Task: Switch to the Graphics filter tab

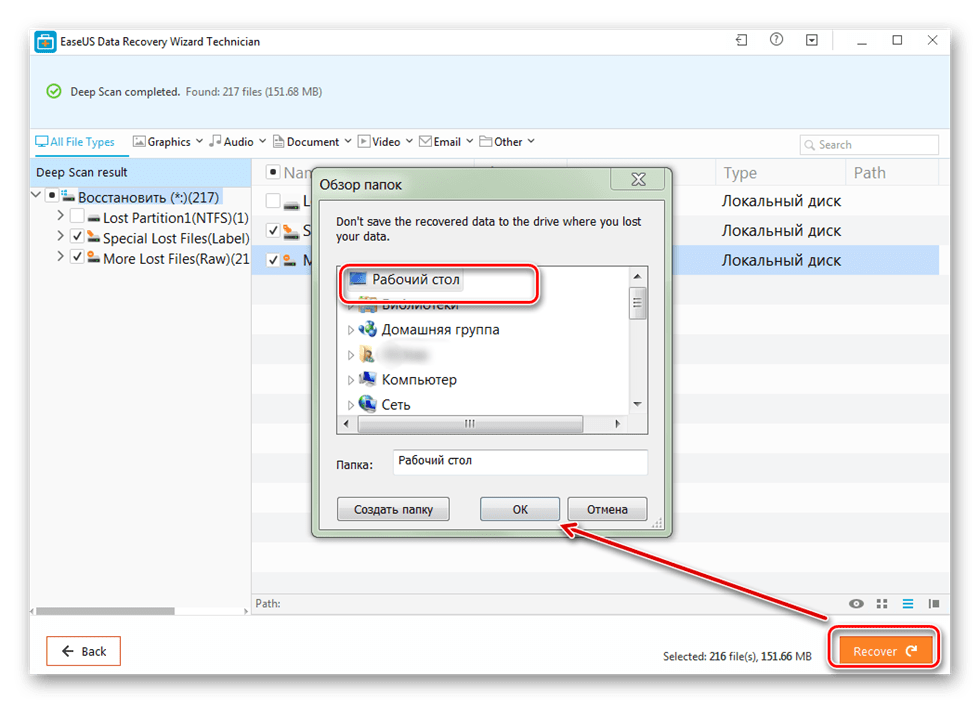Action: tap(162, 142)
